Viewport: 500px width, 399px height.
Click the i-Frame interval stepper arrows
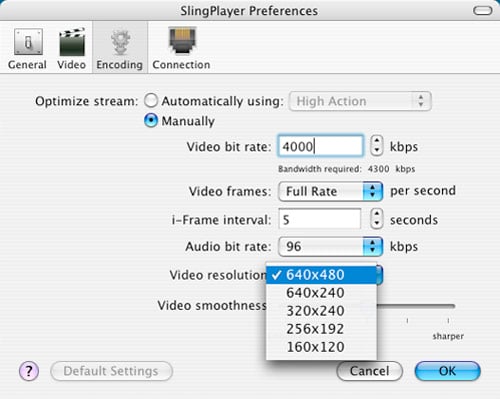(377, 219)
